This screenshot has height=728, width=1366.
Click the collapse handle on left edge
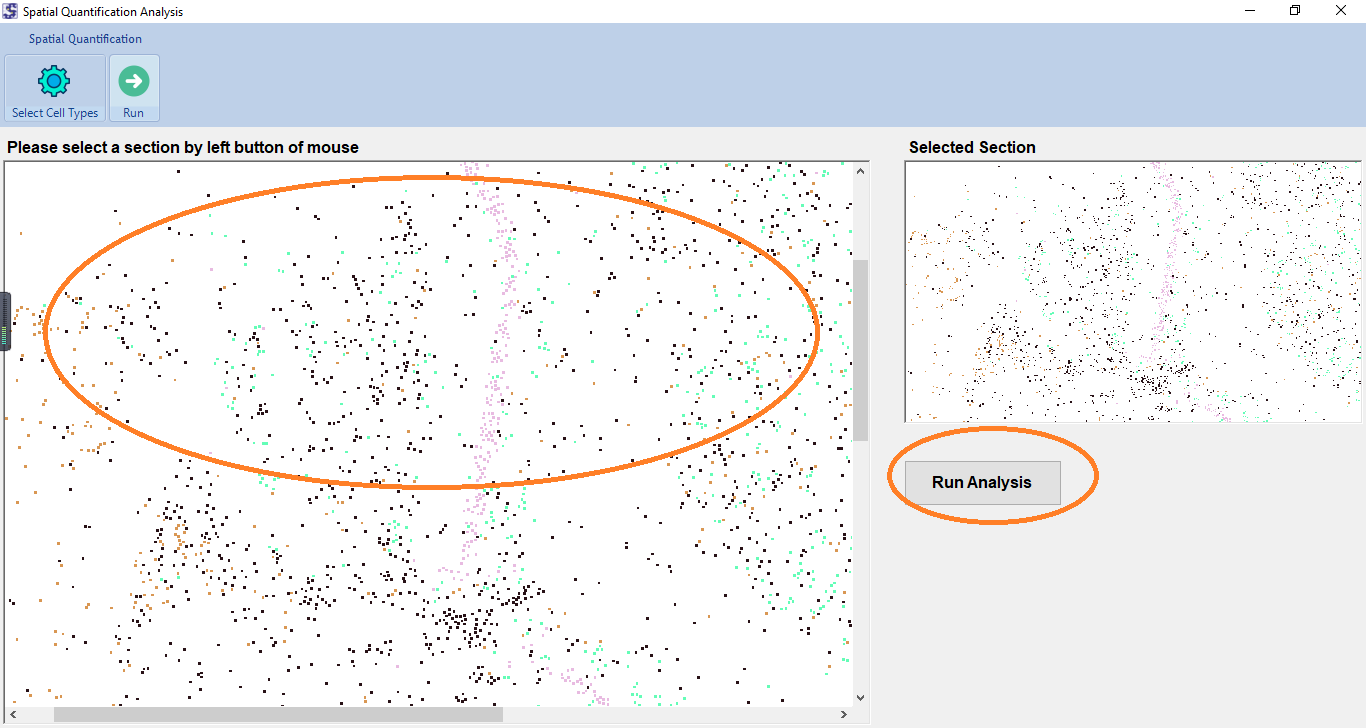4,321
